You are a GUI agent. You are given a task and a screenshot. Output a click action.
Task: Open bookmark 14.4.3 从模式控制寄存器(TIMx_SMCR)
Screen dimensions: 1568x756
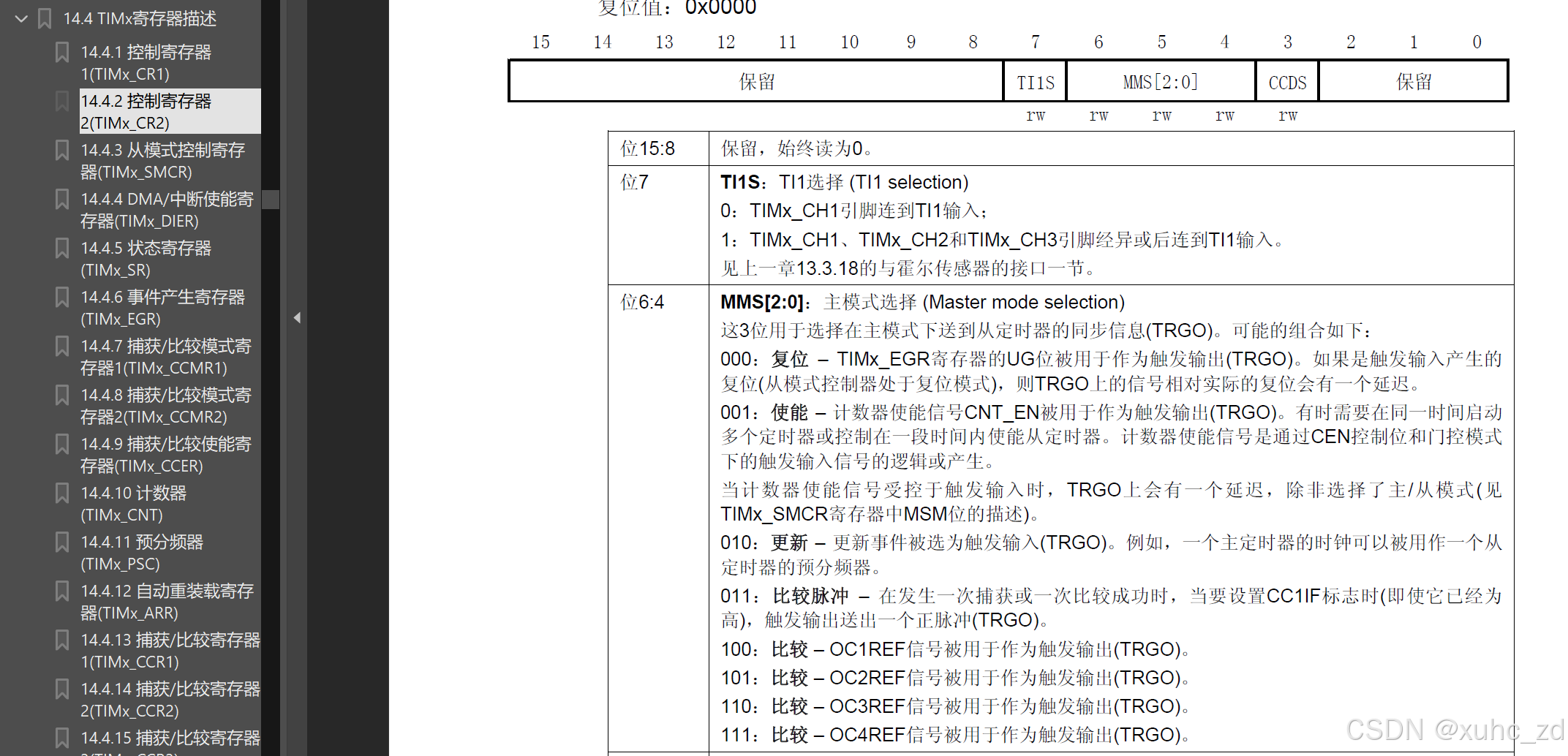162,161
